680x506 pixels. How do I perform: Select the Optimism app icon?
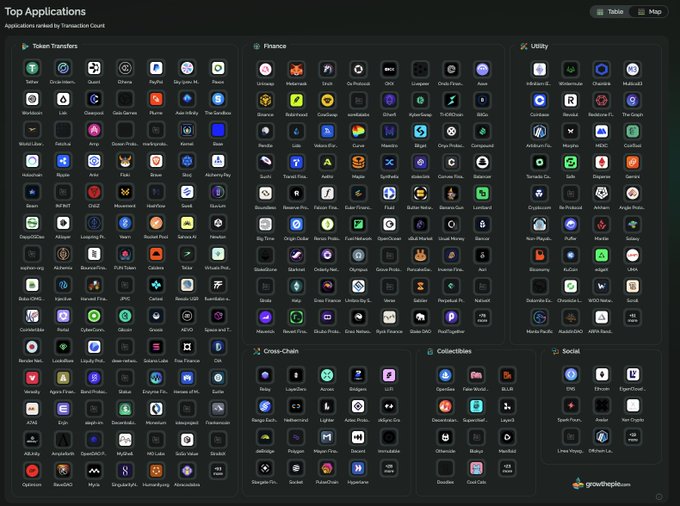click(x=32, y=471)
